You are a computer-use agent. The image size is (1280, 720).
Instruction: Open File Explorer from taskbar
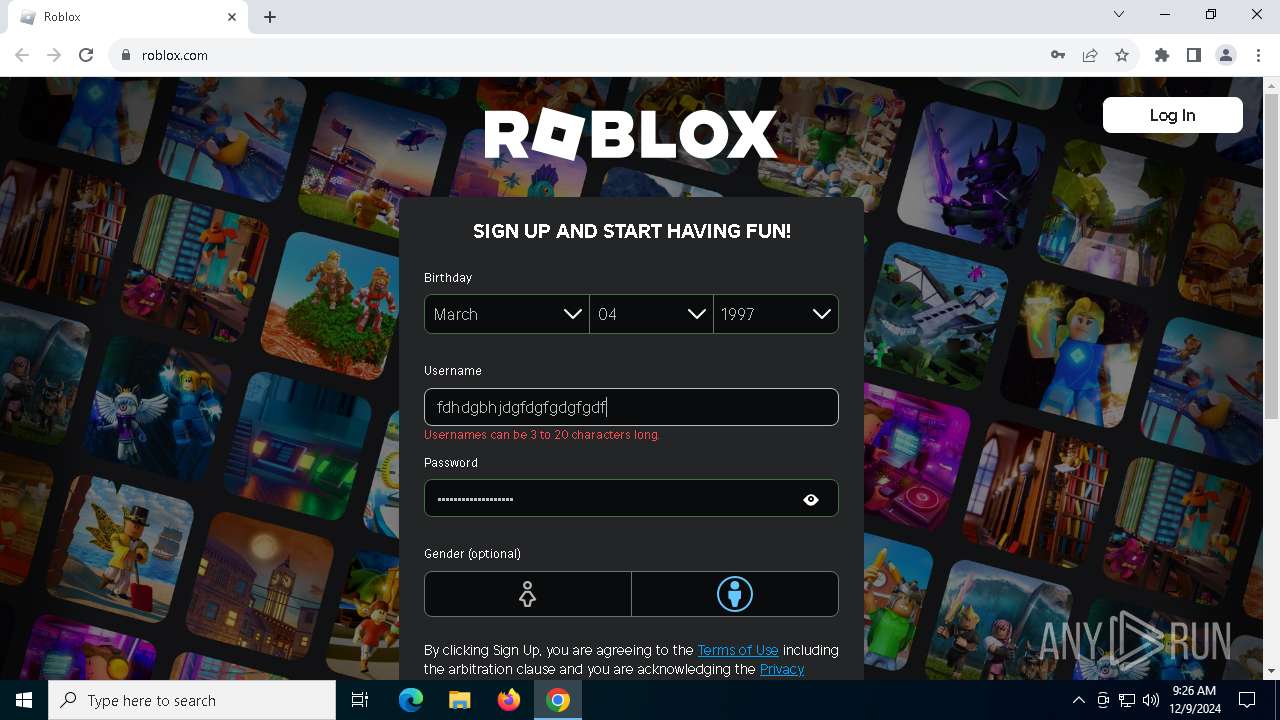[460, 700]
